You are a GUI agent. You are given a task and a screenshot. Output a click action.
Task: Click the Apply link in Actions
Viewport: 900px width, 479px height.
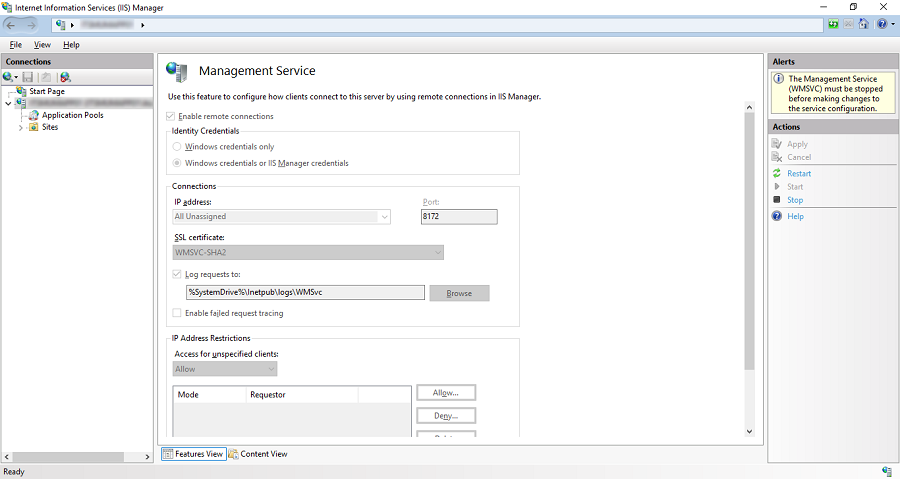pos(797,144)
